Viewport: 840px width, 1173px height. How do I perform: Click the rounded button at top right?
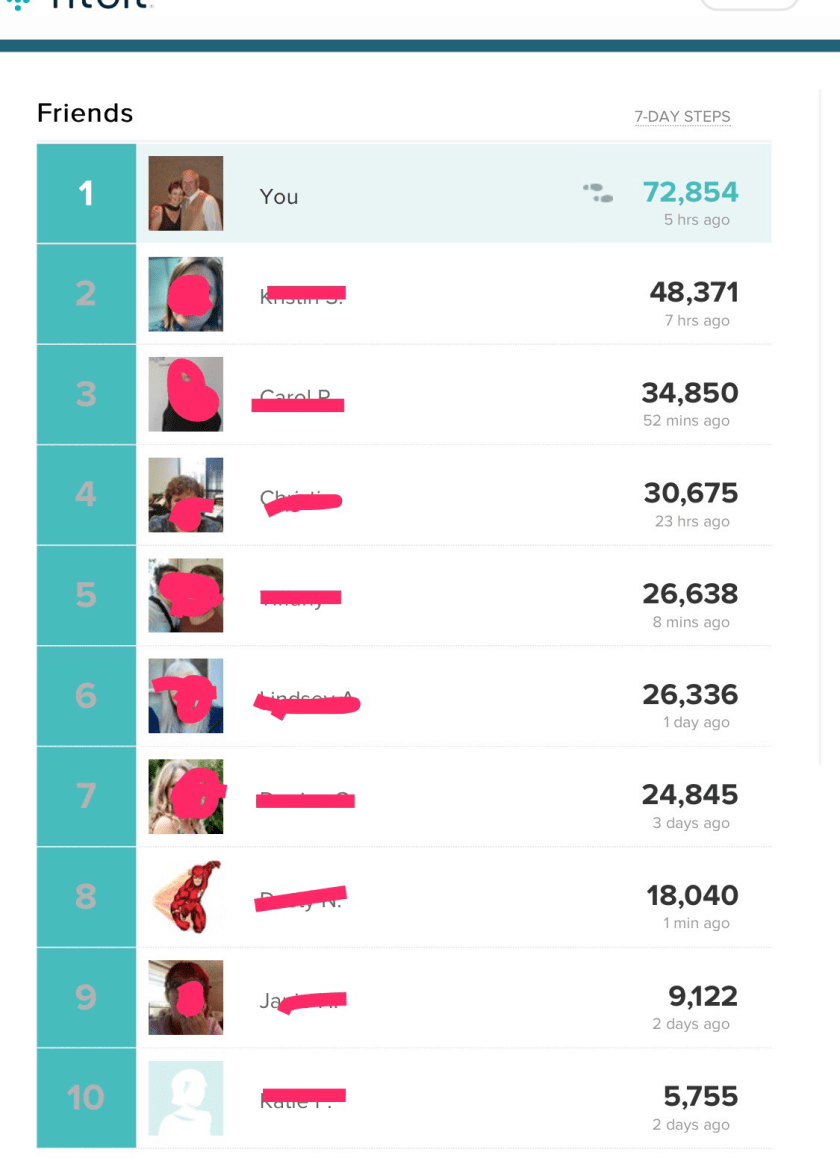pyautogui.click(x=750, y=4)
